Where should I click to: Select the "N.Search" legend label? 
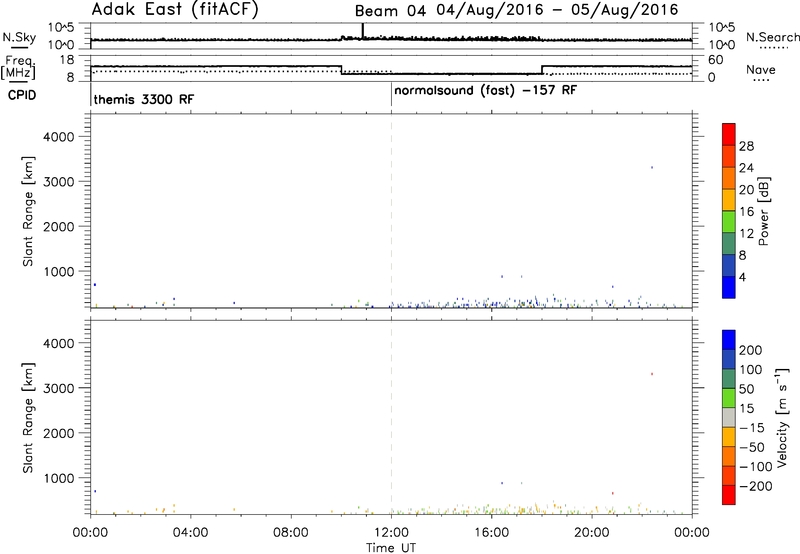click(772, 37)
